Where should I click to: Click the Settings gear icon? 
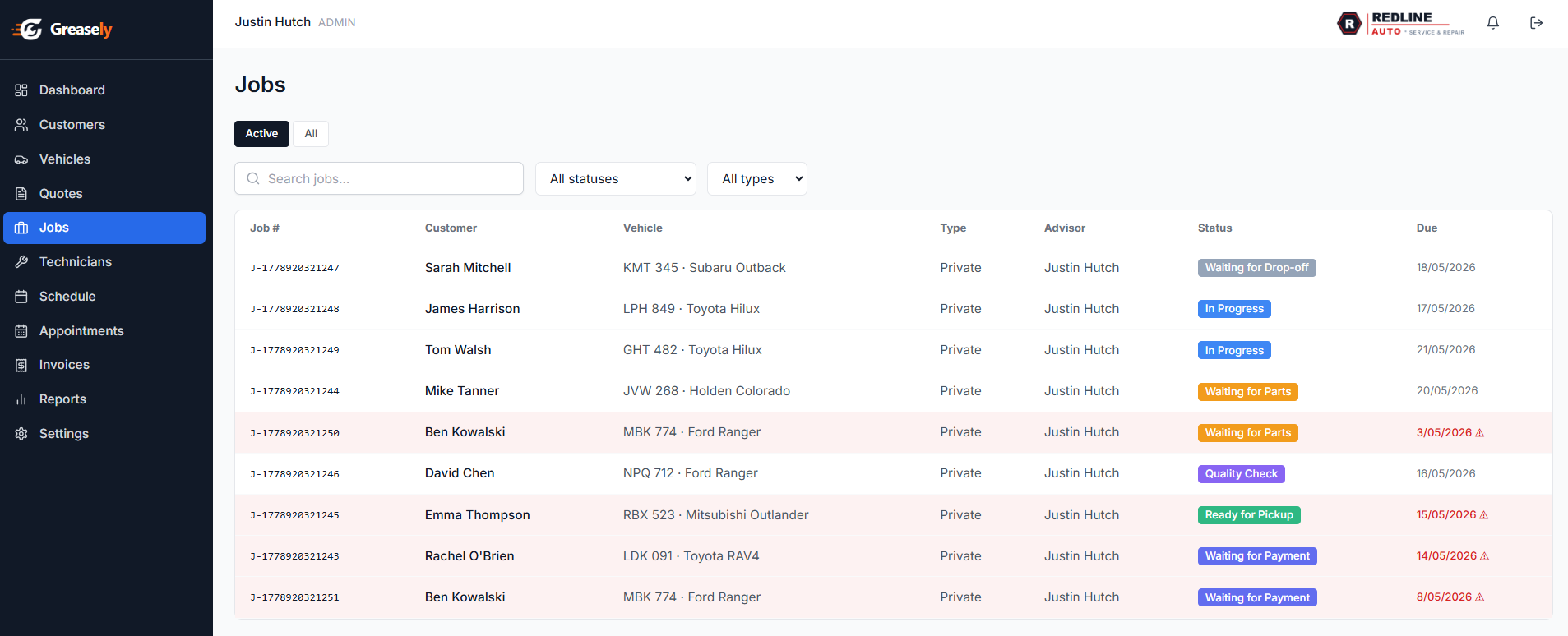21,434
